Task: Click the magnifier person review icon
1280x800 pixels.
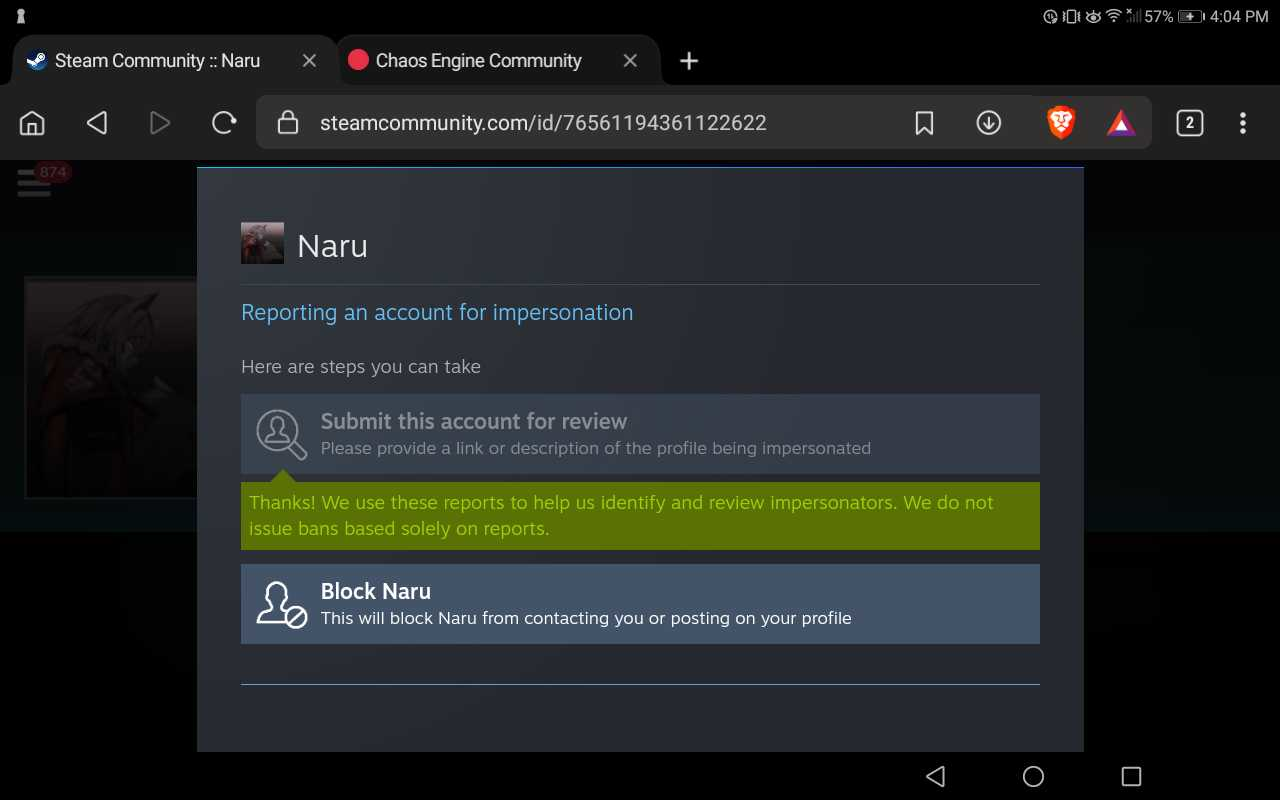Action: (280, 433)
